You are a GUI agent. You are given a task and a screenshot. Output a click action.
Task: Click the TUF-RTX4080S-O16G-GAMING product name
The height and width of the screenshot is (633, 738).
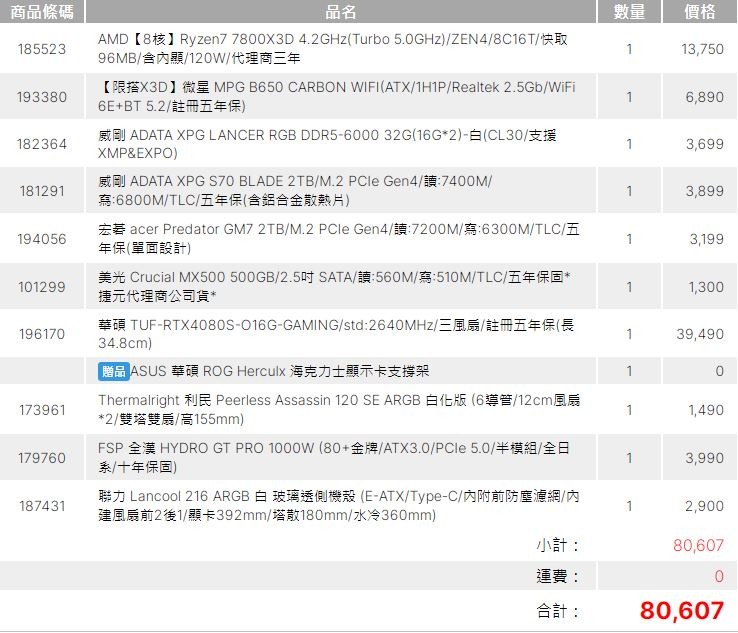(336, 334)
